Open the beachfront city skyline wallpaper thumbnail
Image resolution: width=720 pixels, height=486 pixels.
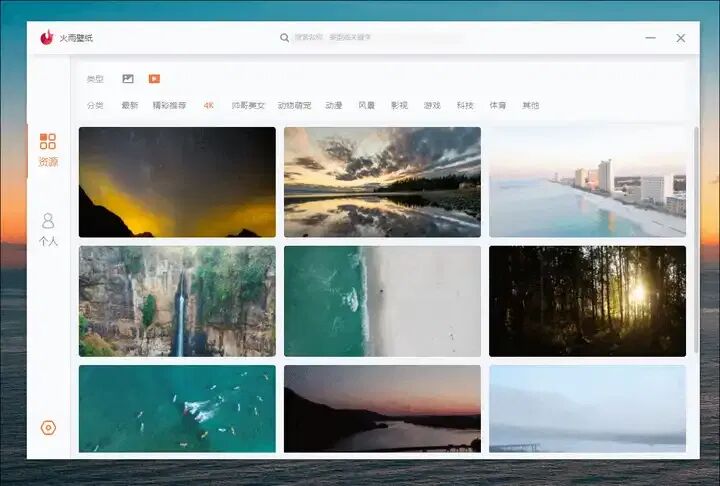[588, 182]
